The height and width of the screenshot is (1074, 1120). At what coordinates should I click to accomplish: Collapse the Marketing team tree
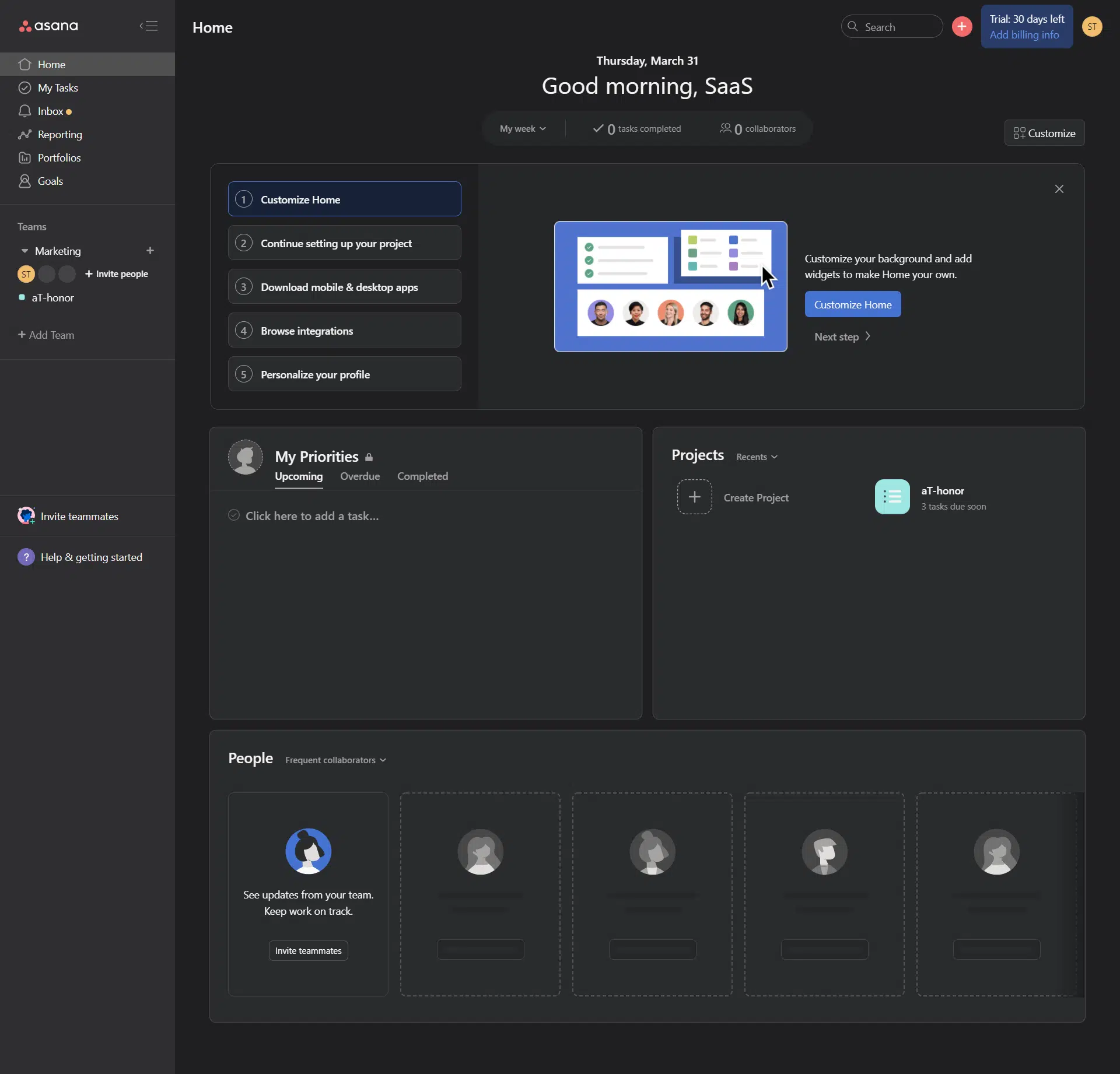click(x=24, y=251)
